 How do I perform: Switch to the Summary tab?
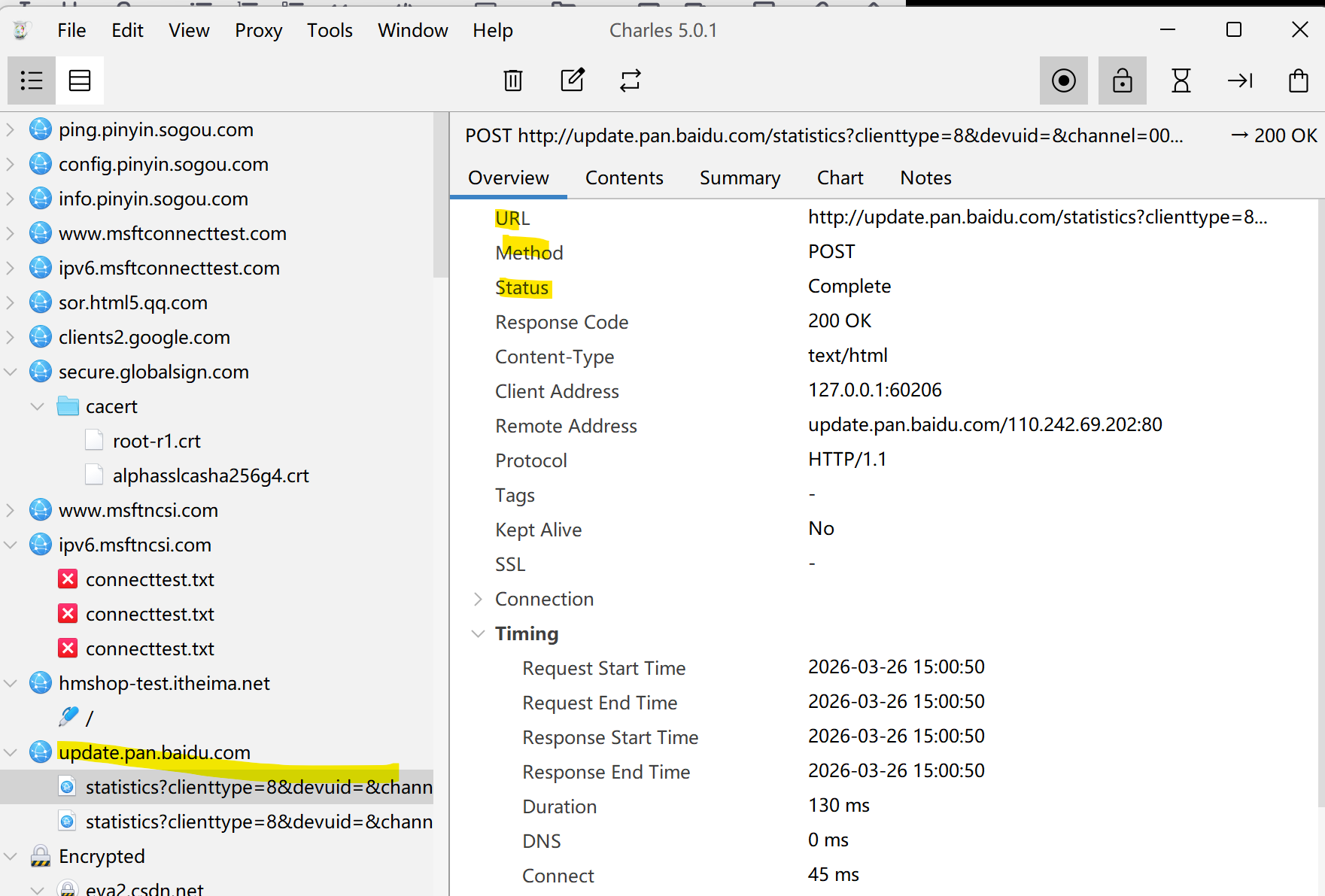pos(740,178)
